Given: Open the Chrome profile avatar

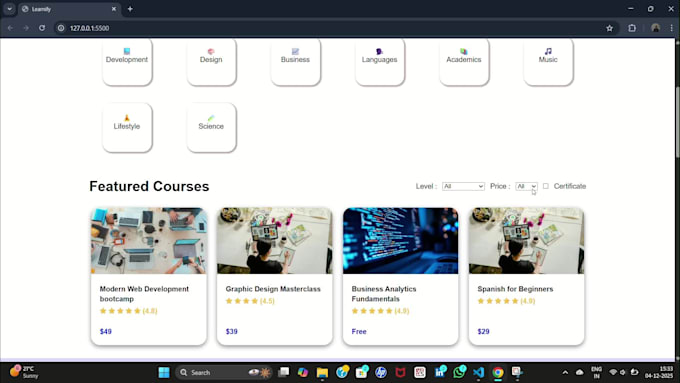Looking at the screenshot, I should 655,28.
